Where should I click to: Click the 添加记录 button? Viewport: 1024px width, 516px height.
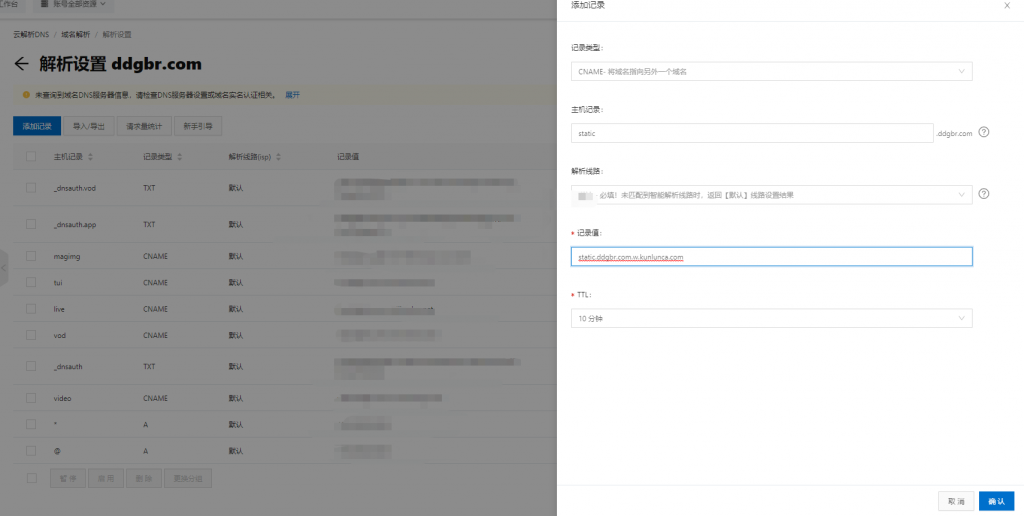(37, 126)
